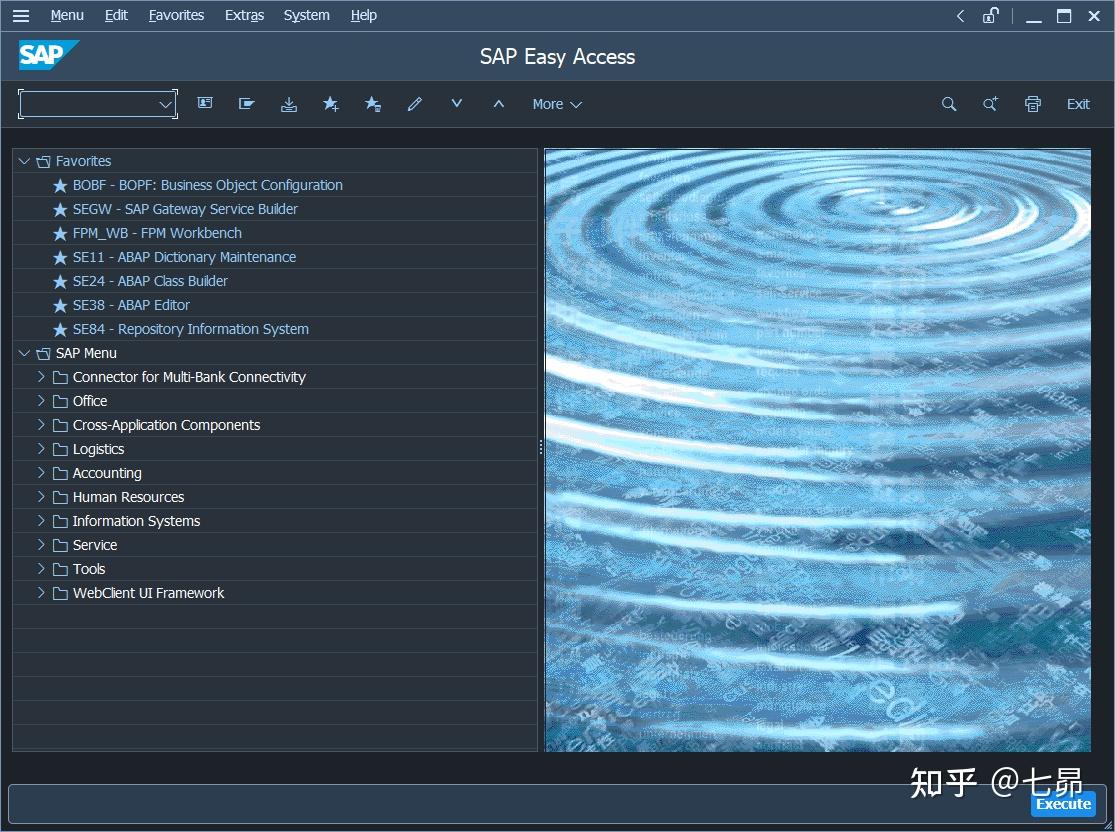Click the Print icon
The image size is (1115, 832).
click(1033, 104)
